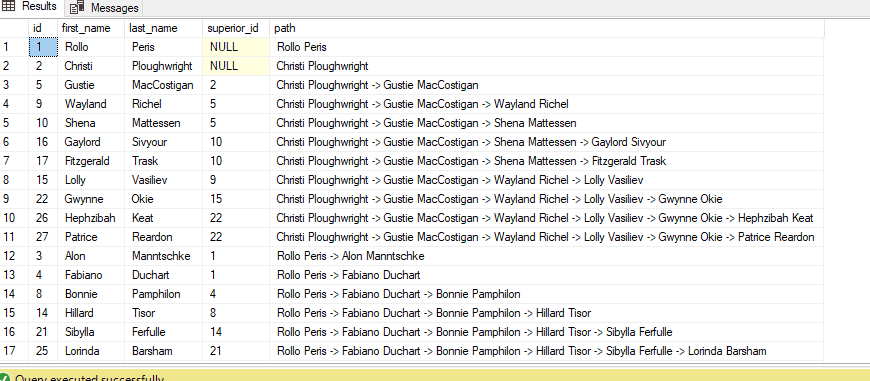Select first name cell Alon
Screen dimensions: 870x381
(90, 256)
